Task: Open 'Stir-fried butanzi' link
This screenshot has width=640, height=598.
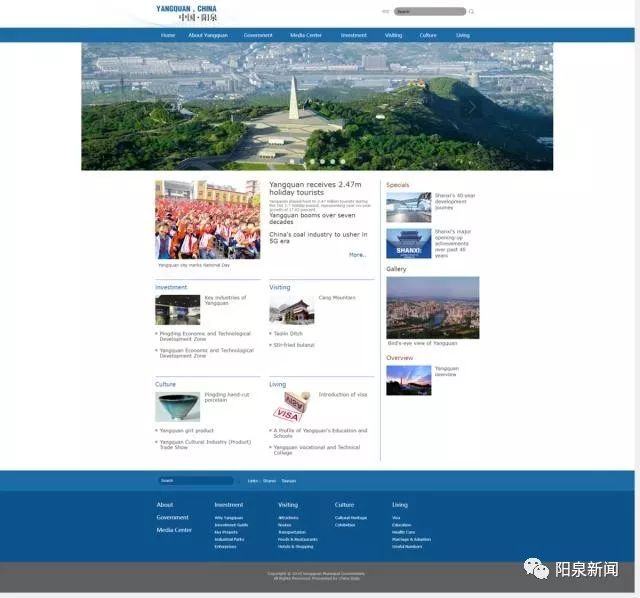Action: point(294,345)
